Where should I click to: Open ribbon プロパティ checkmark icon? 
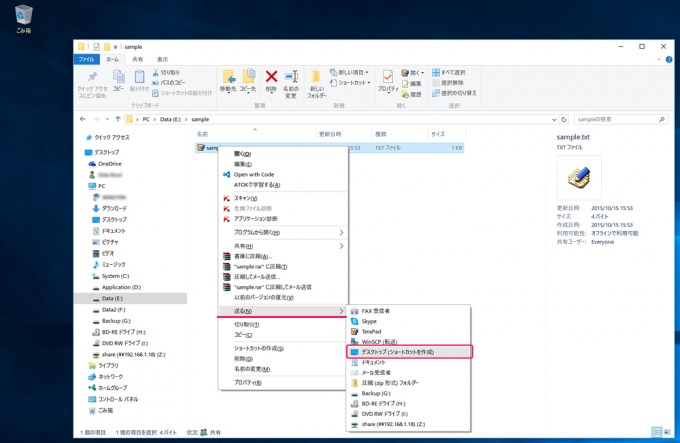[388, 77]
